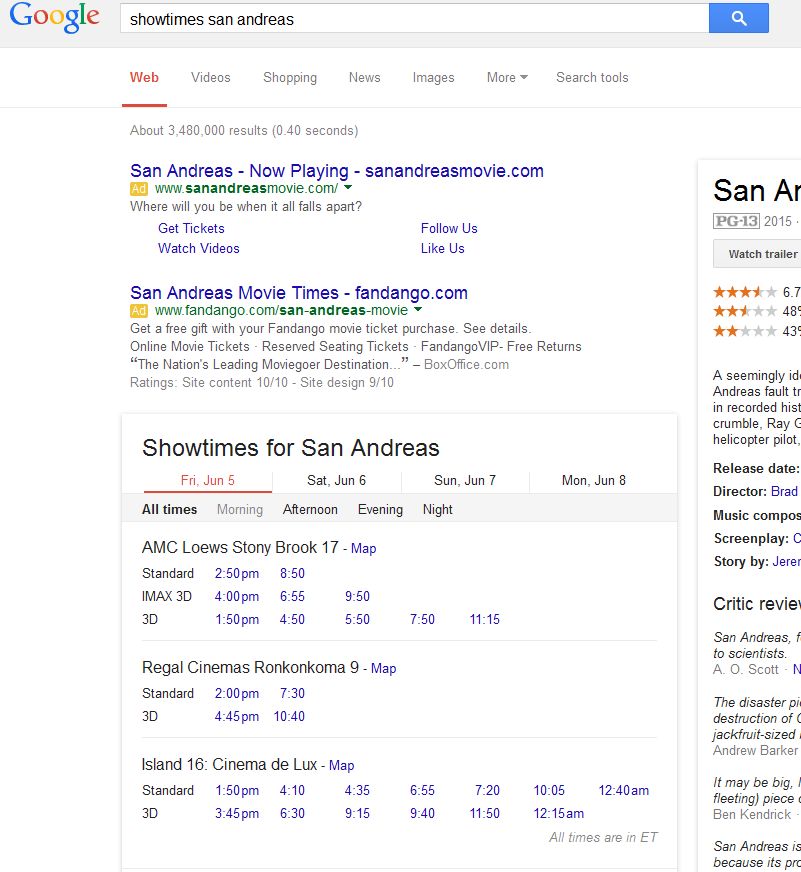Pick the 7:30 Standard showtime at Regal

292,693
